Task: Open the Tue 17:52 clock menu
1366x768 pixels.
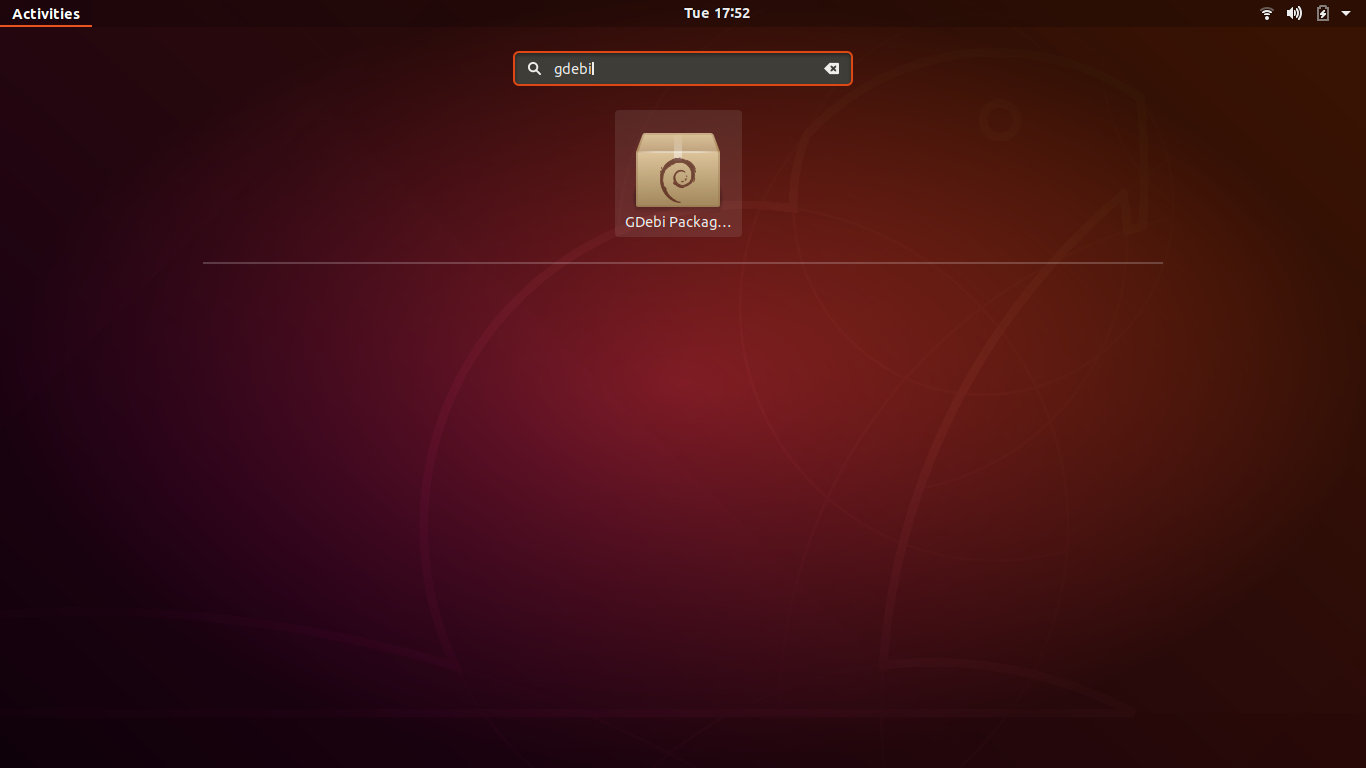Action: 717,13
